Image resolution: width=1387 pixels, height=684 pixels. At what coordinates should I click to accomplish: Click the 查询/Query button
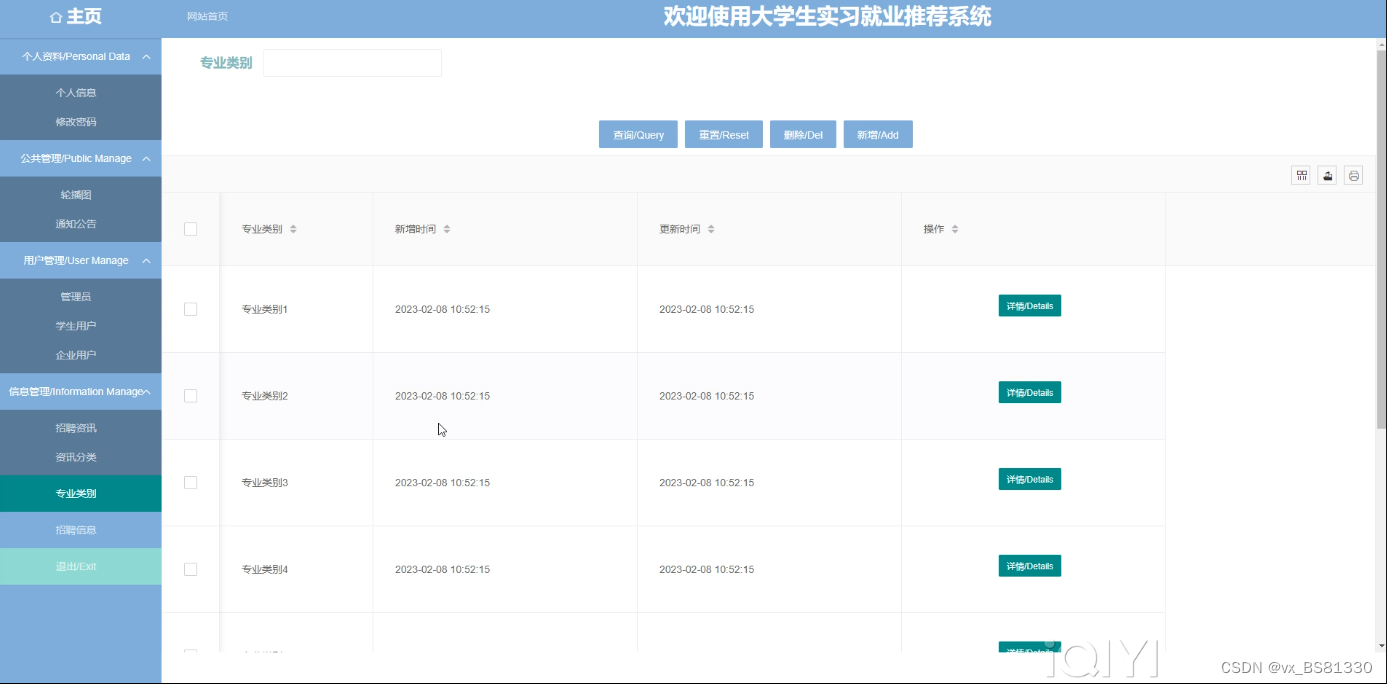(x=638, y=134)
